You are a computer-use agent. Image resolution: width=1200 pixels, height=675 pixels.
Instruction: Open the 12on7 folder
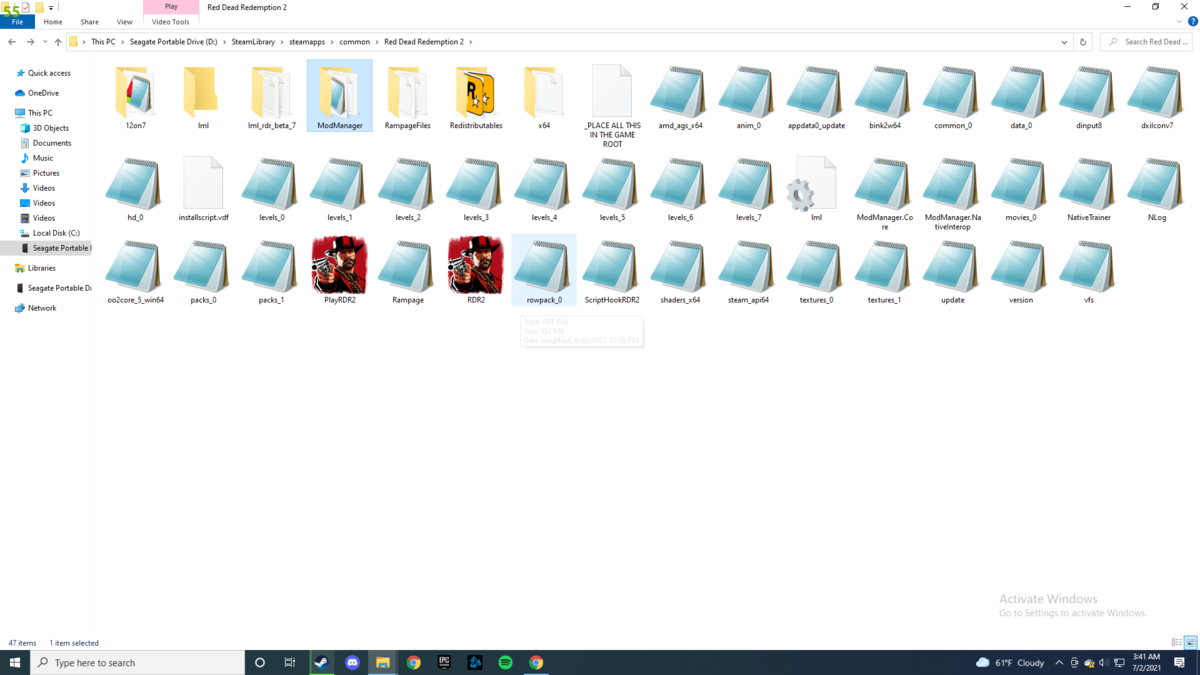click(135, 93)
